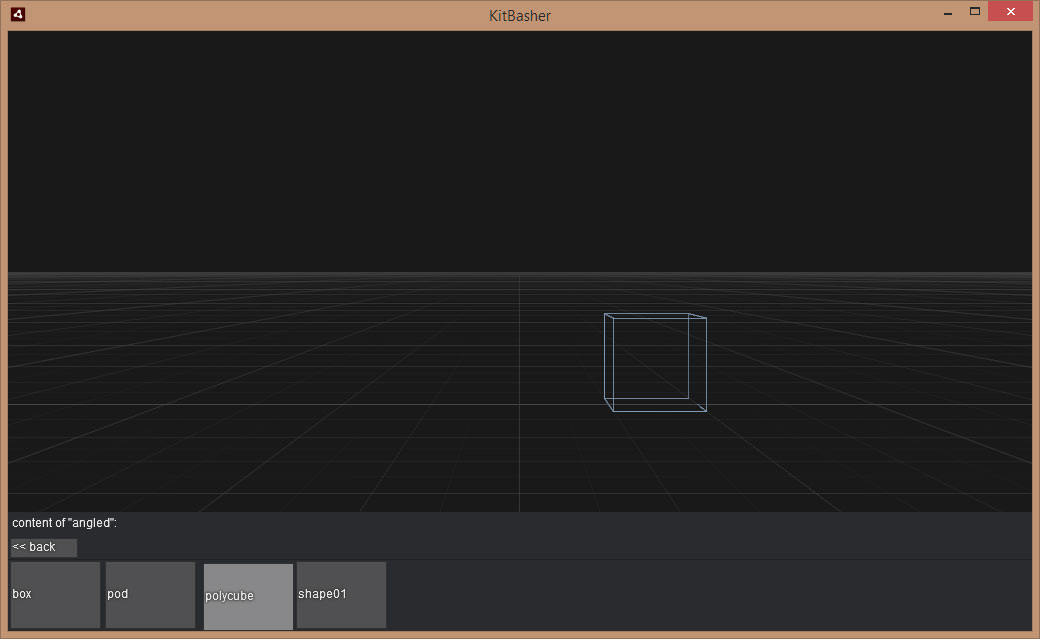The image size is (1040, 639).
Task: Click the wireframe cube in the viewport
Action: point(655,362)
